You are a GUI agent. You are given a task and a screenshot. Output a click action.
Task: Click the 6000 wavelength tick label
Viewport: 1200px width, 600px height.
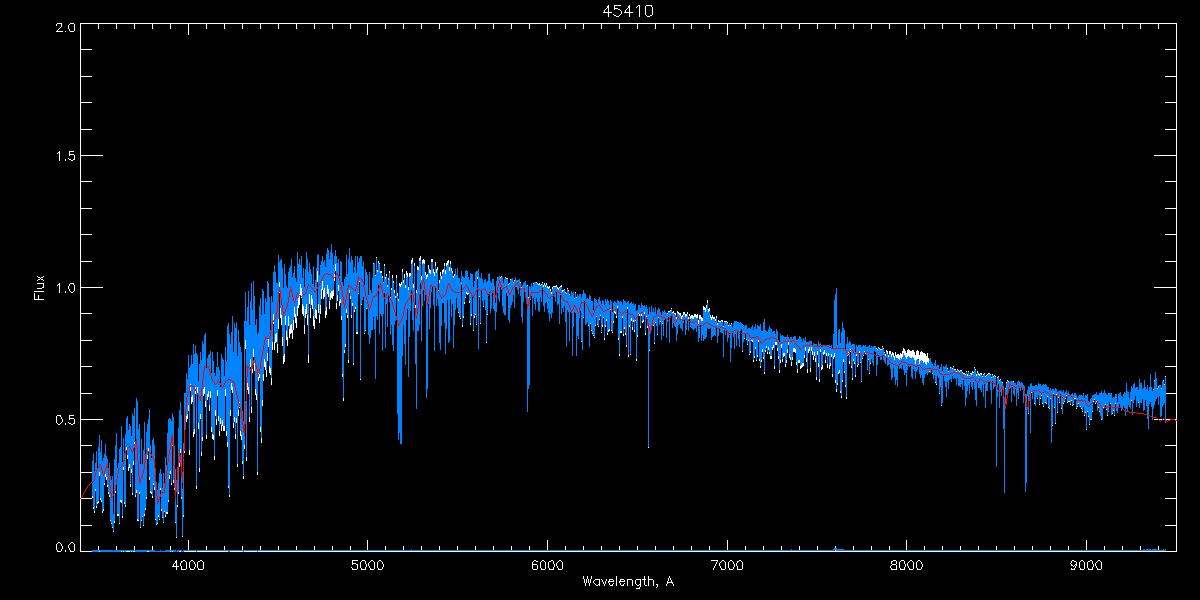tap(547, 564)
